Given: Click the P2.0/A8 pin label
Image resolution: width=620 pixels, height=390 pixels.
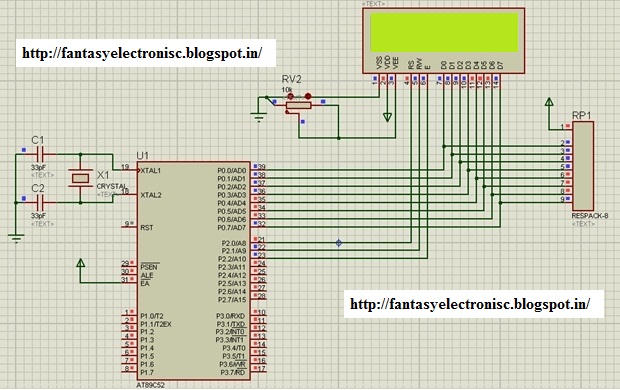Looking at the screenshot, I should coord(234,243).
